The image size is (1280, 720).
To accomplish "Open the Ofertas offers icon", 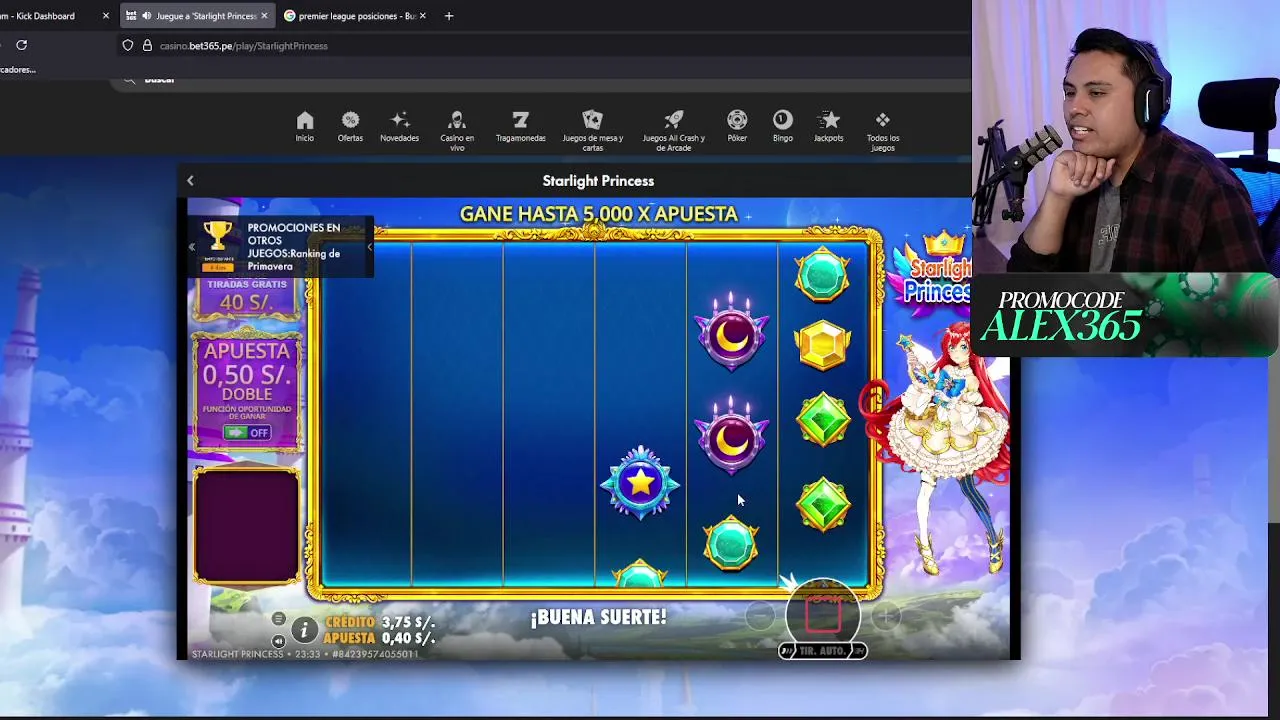I will [350, 126].
